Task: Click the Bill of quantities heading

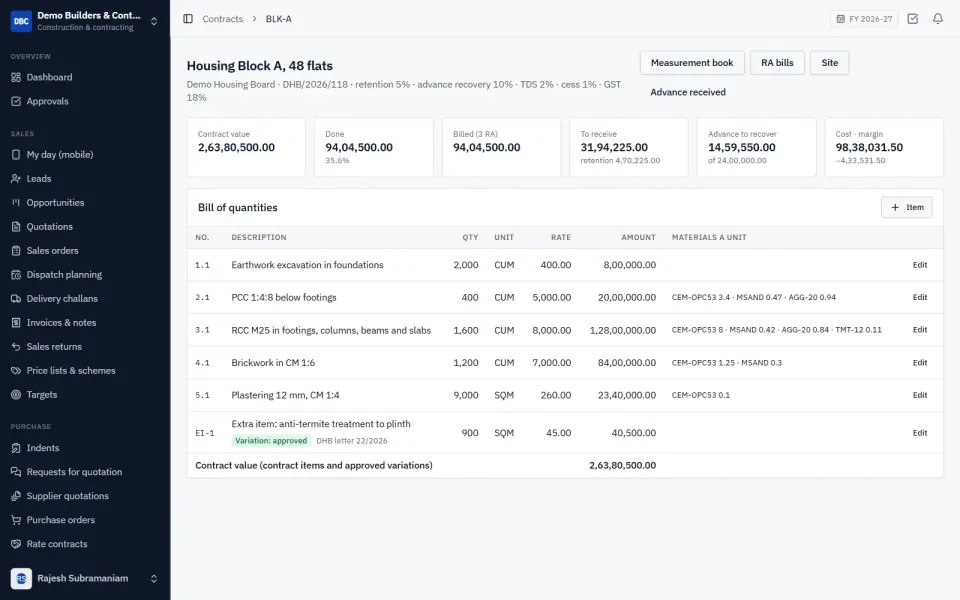Action: point(238,208)
